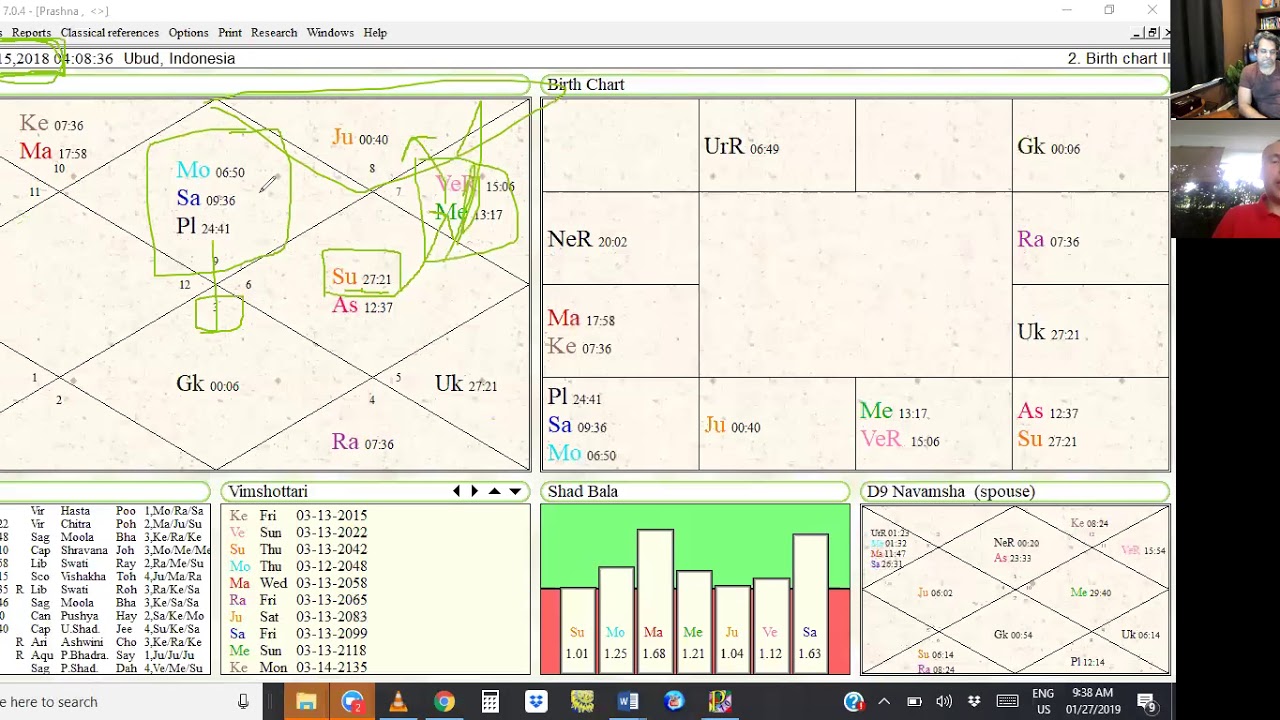1280x720 pixels.
Task: Open the Help menu
Action: pos(375,33)
